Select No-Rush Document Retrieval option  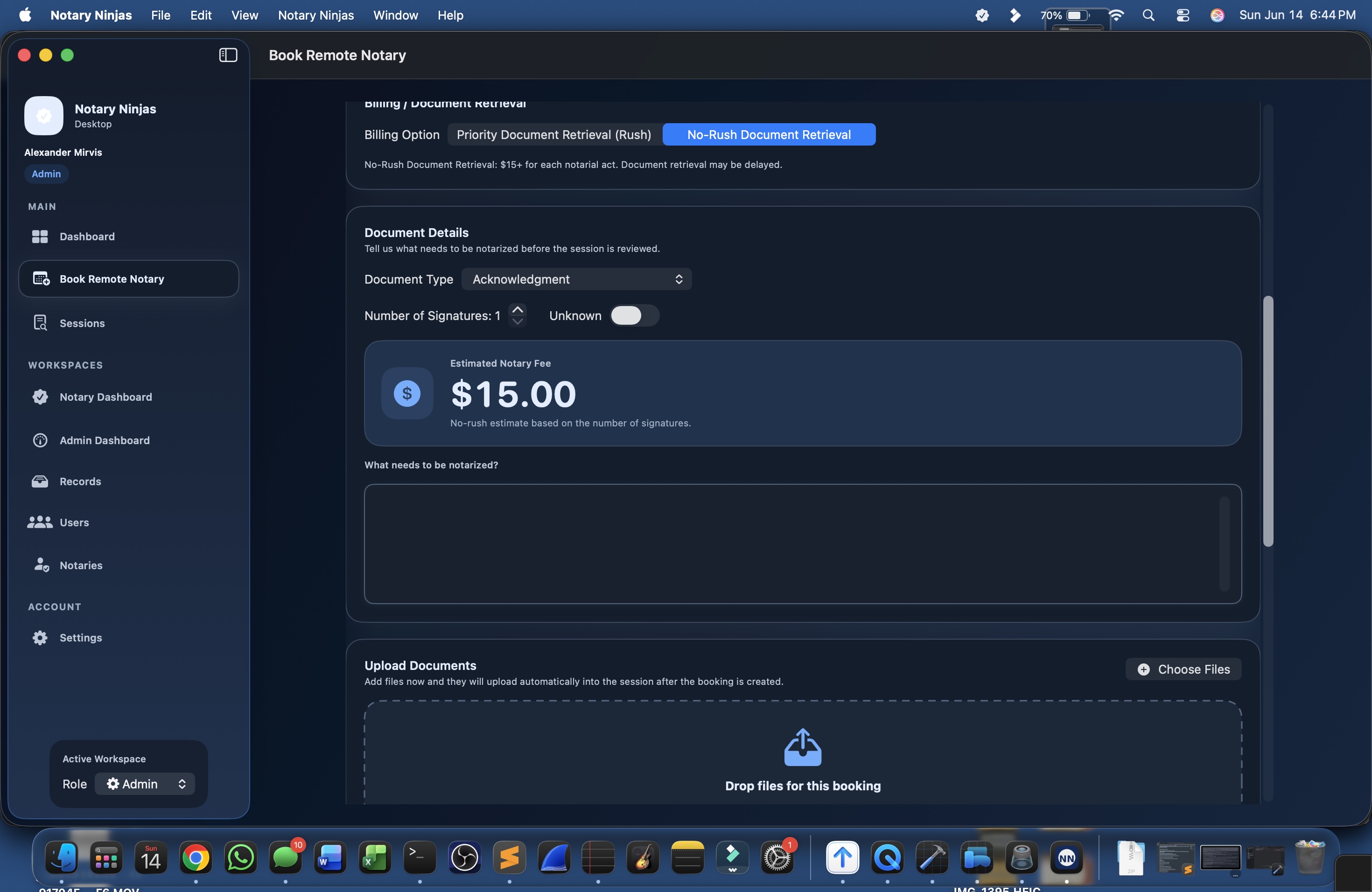point(769,134)
